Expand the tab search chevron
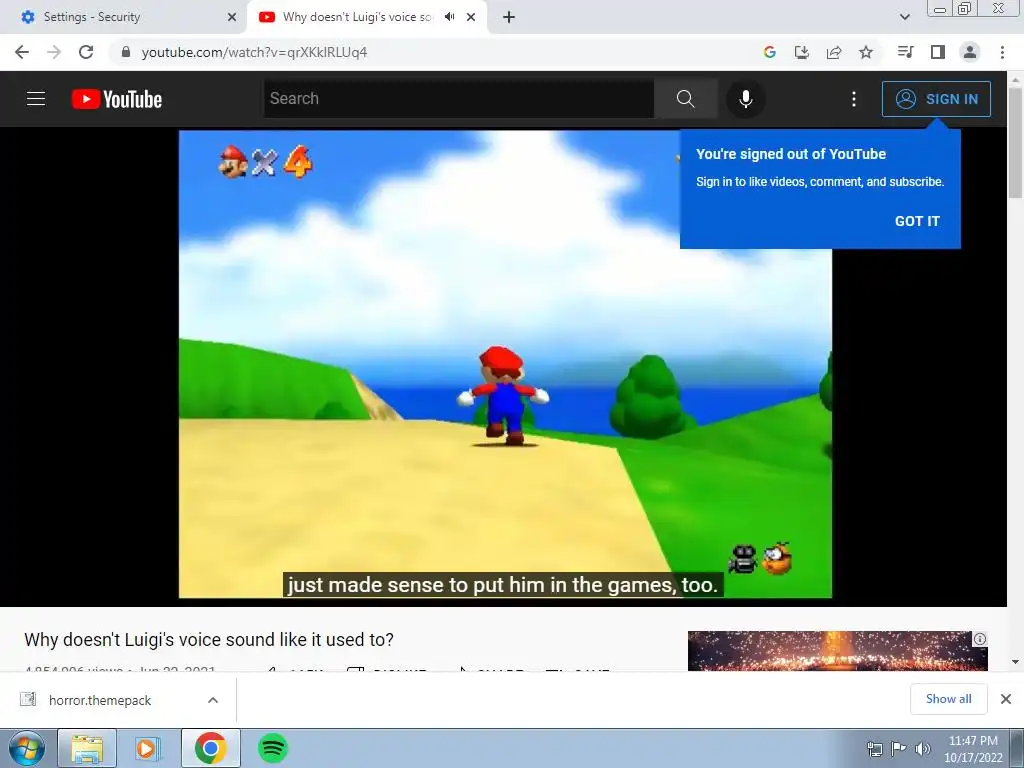 click(x=904, y=17)
